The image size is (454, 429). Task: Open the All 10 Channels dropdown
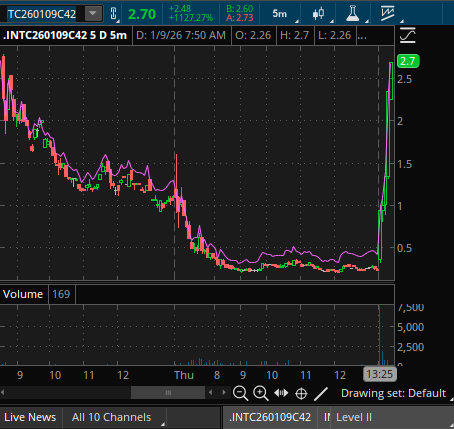[x=114, y=417]
